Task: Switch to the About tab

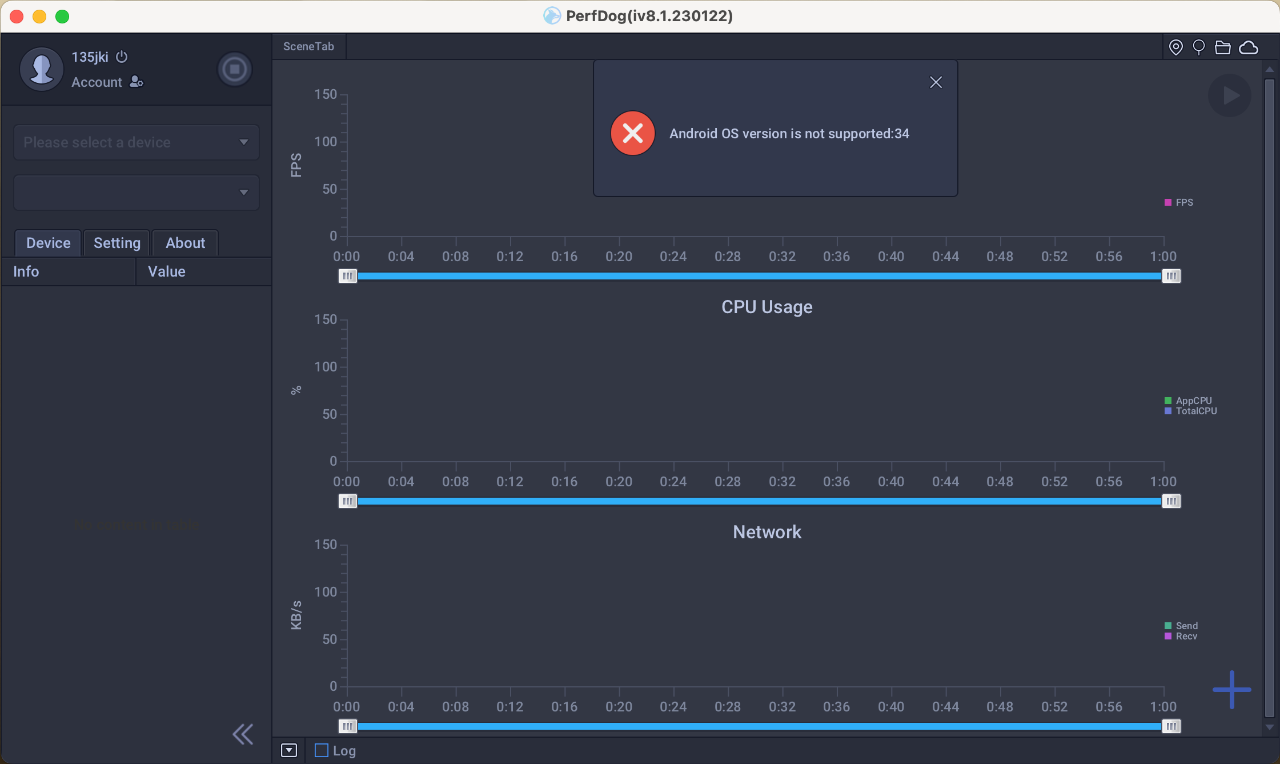Action: pyautogui.click(x=185, y=243)
